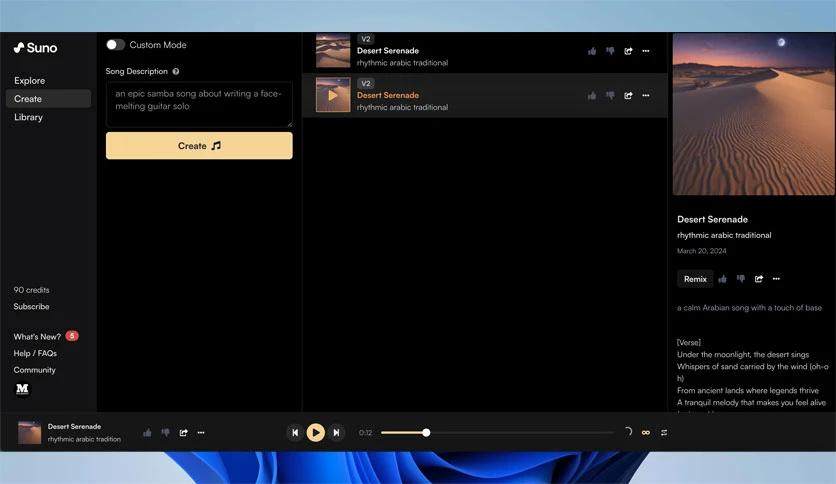This screenshot has height=484, width=836.
Task: Open more options for highlighted Desert Serenade
Action: pyautogui.click(x=646, y=95)
